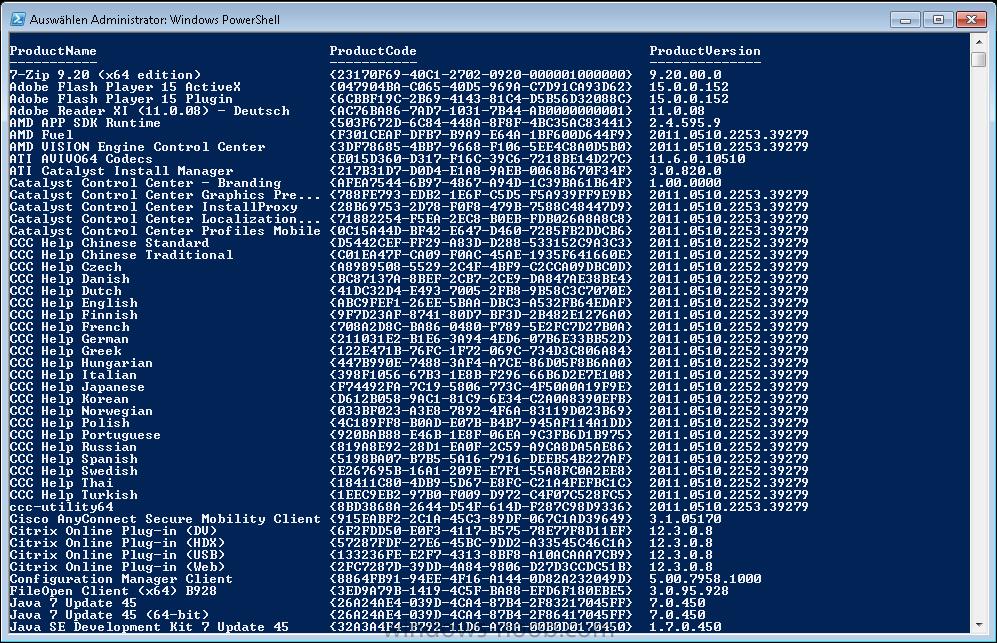Screen dimensions: 997x643
Task: Click the ProductName column header
Action: pyautogui.click(x=53, y=51)
